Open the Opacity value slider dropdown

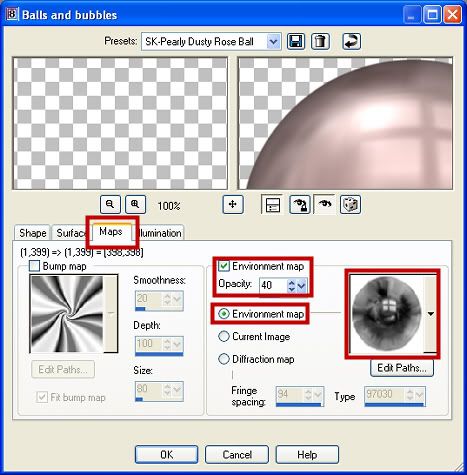(302, 286)
